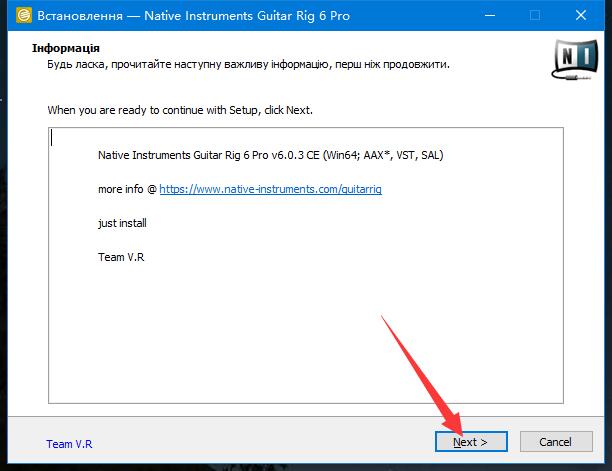This screenshot has height=471, width=612.
Task: Click the Native Instruments NI logo
Action: [575, 59]
